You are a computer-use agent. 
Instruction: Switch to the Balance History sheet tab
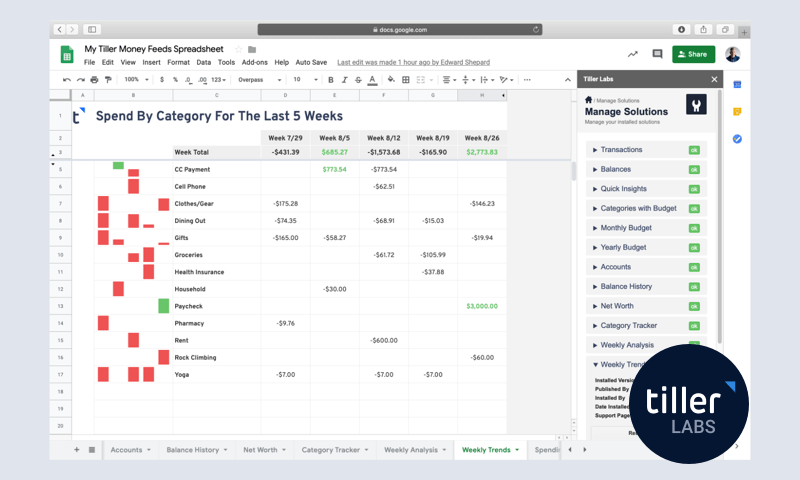click(x=196, y=450)
